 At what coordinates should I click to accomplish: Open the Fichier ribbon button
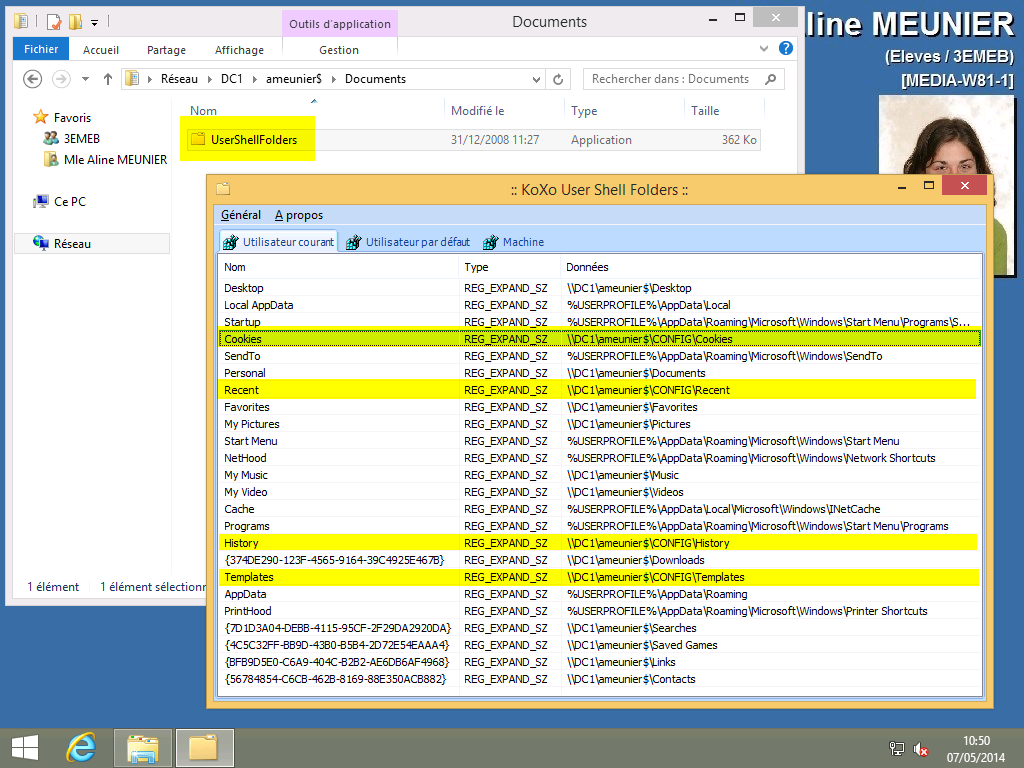point(41,49)
